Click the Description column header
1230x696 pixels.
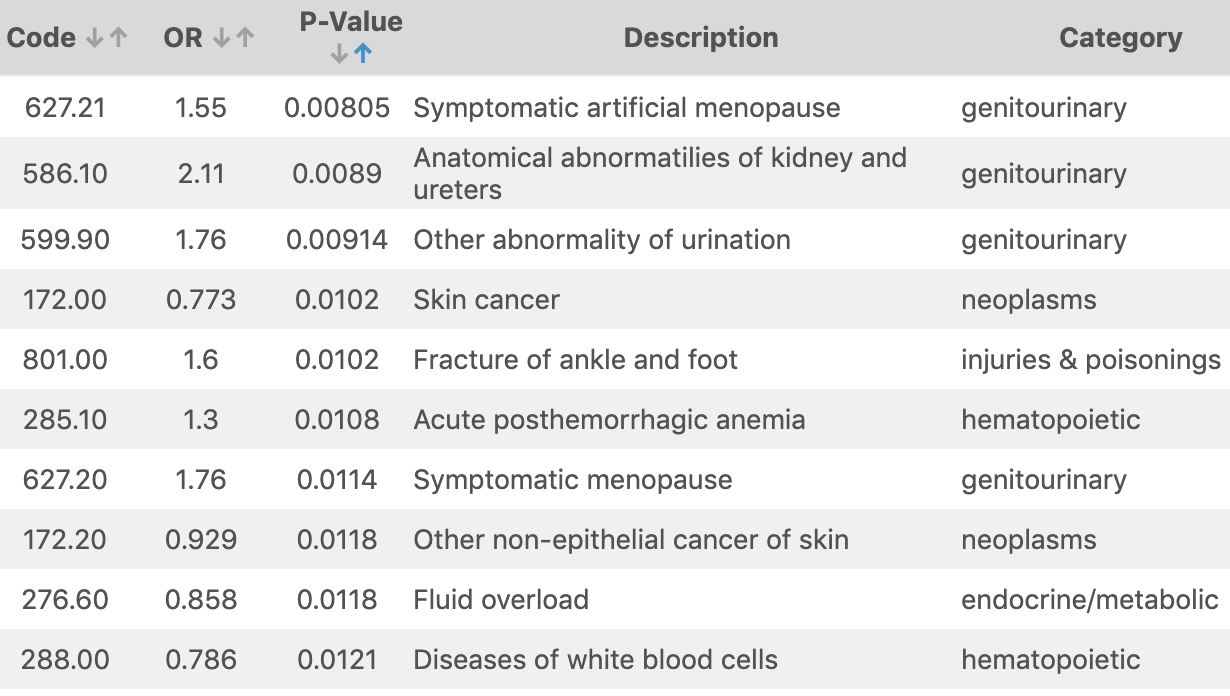pos(700,38)
